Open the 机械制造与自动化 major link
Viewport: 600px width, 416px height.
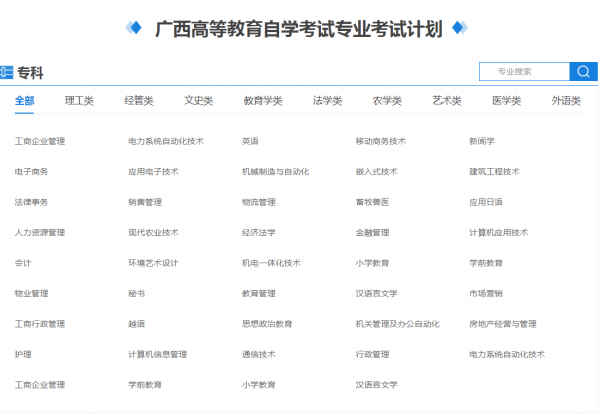(x=276, y=171)
